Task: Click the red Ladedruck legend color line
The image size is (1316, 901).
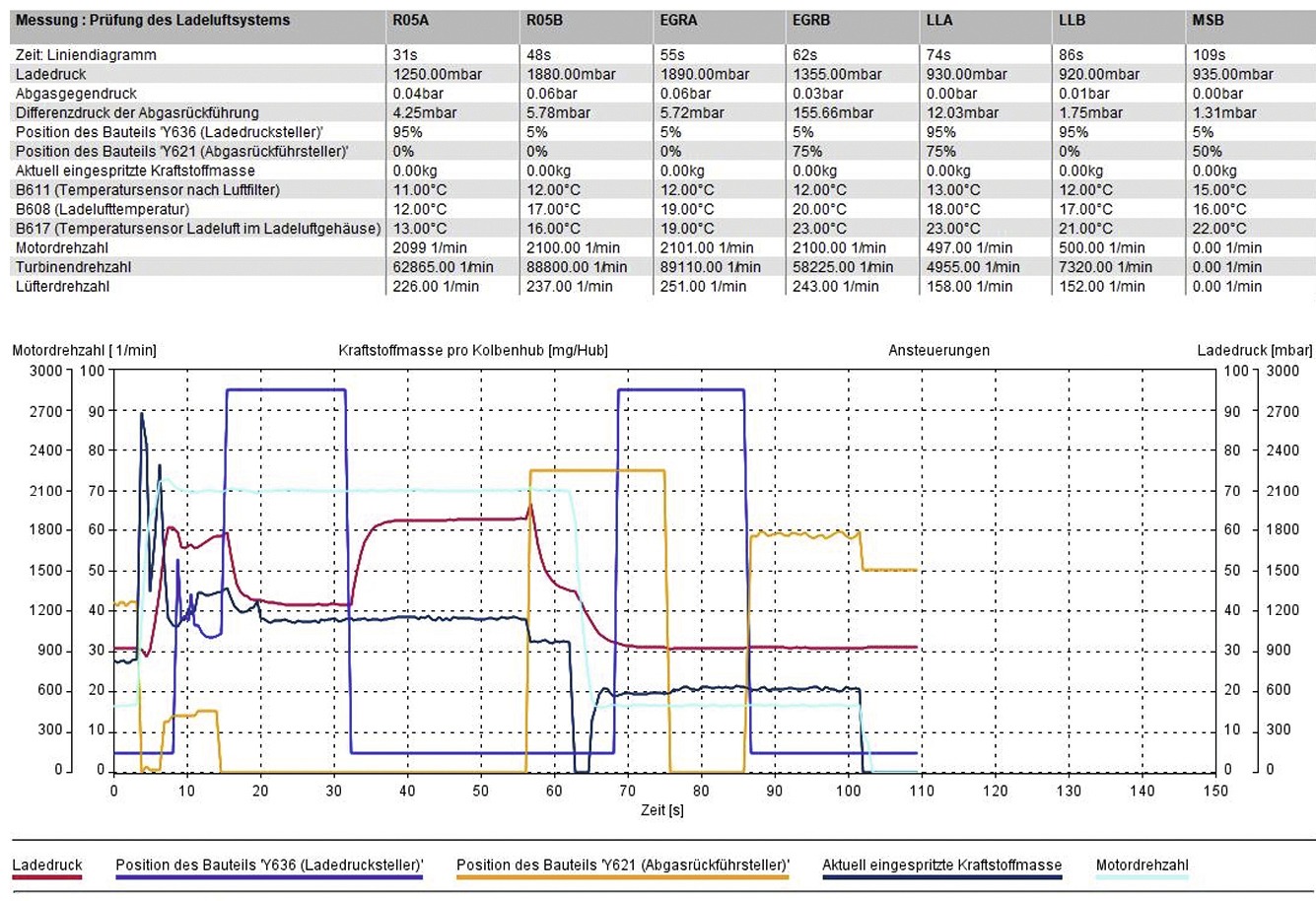Action: 47,876
